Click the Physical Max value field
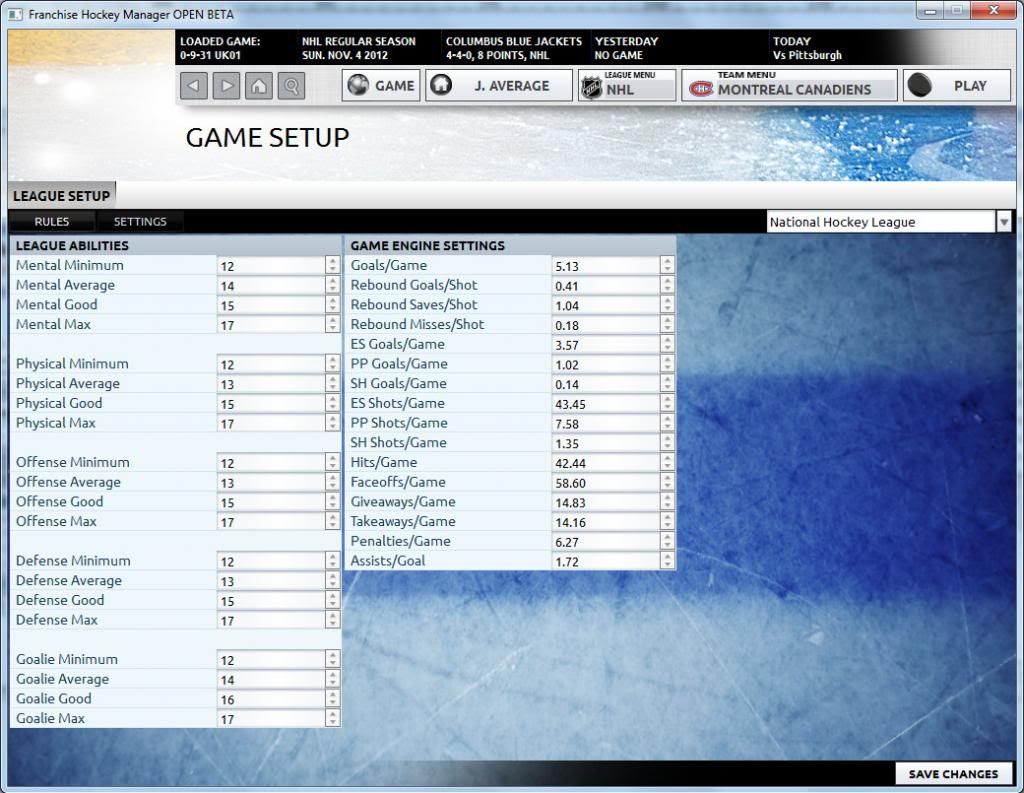 click(271, 423)
